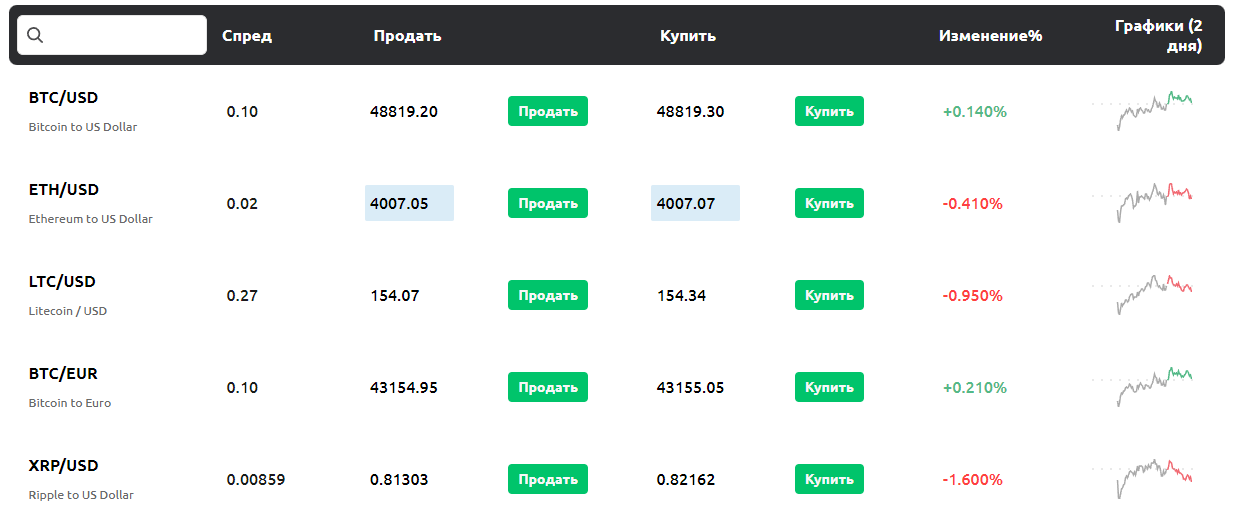The width and height of the screenshot is (1235, 517).
Task: Buy BTC/USD with the Купить button
Action: click(829, 111)
